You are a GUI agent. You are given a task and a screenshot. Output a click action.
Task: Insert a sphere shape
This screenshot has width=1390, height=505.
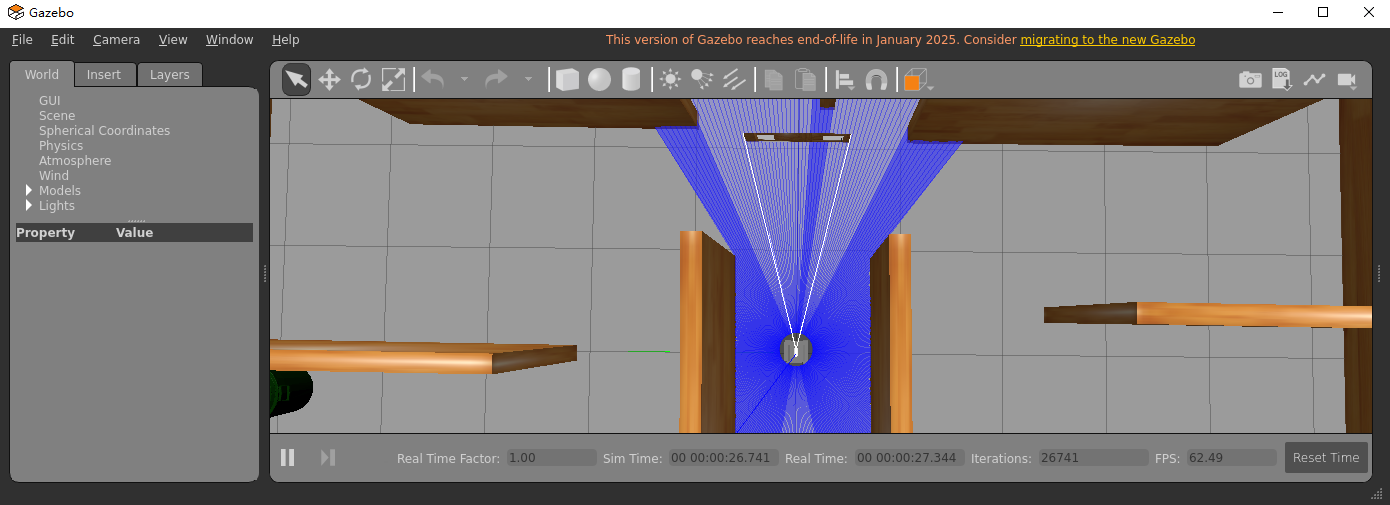coord(599,80)
